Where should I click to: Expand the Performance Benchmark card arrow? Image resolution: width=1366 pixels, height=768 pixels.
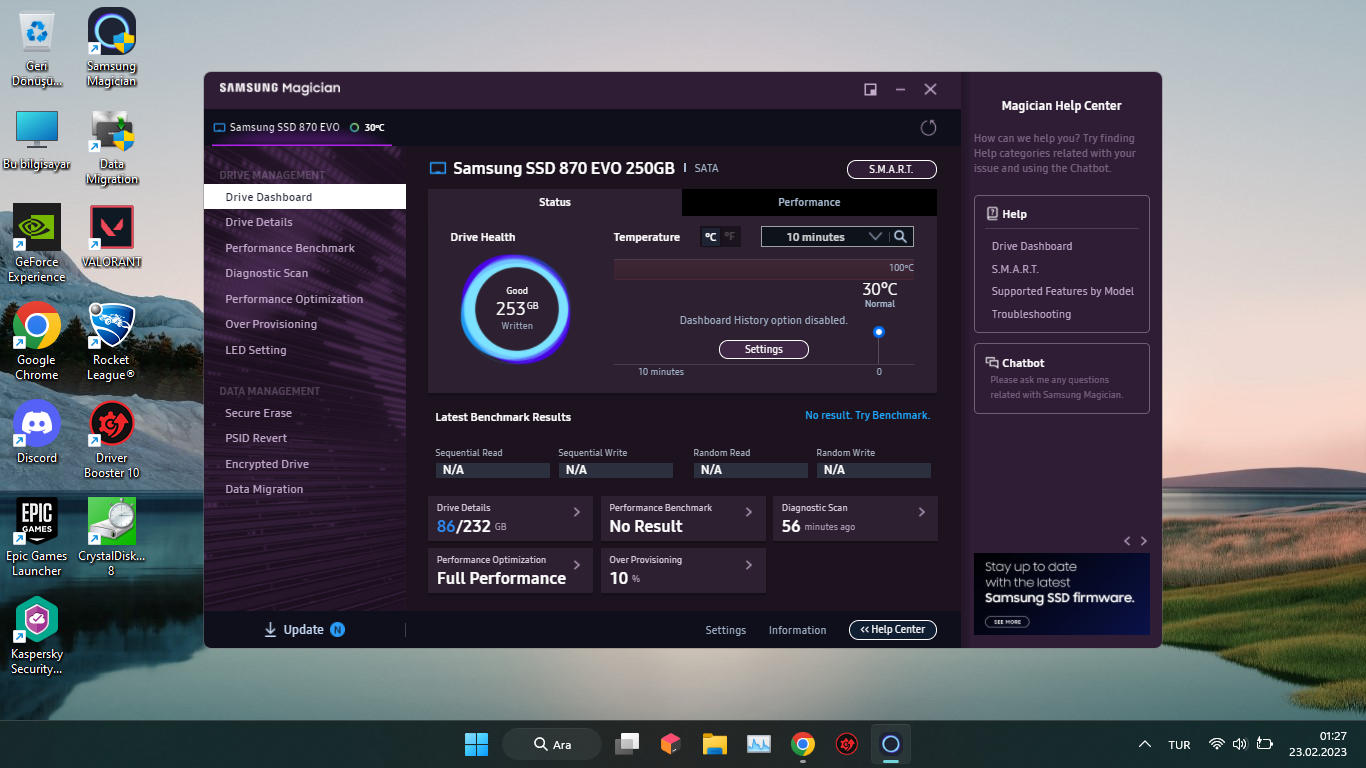tap(749, 512)
